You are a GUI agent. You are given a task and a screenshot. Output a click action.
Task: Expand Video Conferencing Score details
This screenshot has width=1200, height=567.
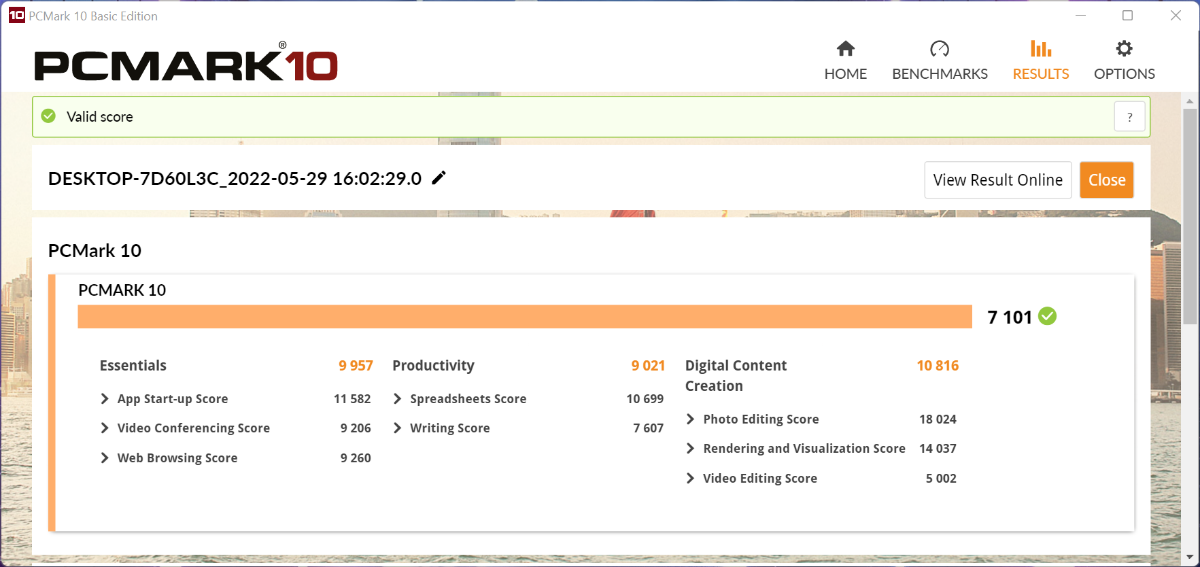(x=105, y=428)
